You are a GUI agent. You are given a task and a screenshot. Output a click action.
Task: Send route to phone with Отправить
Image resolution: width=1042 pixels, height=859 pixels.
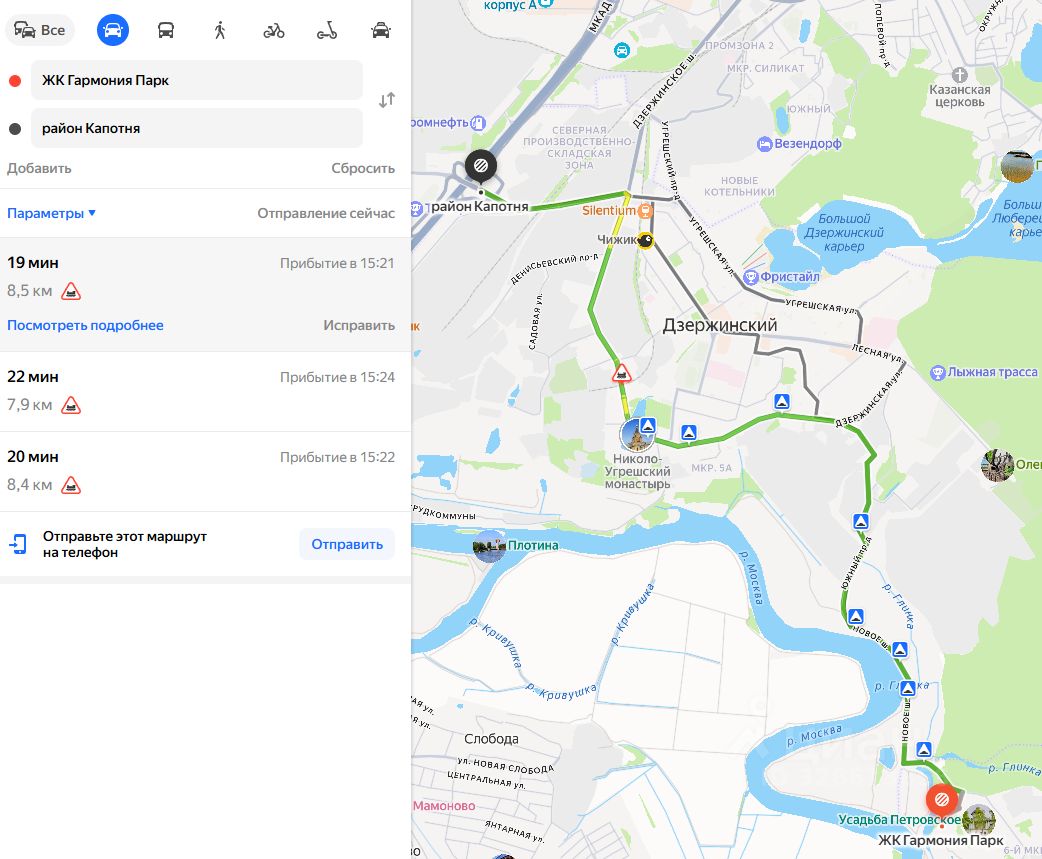pos(347,544)
